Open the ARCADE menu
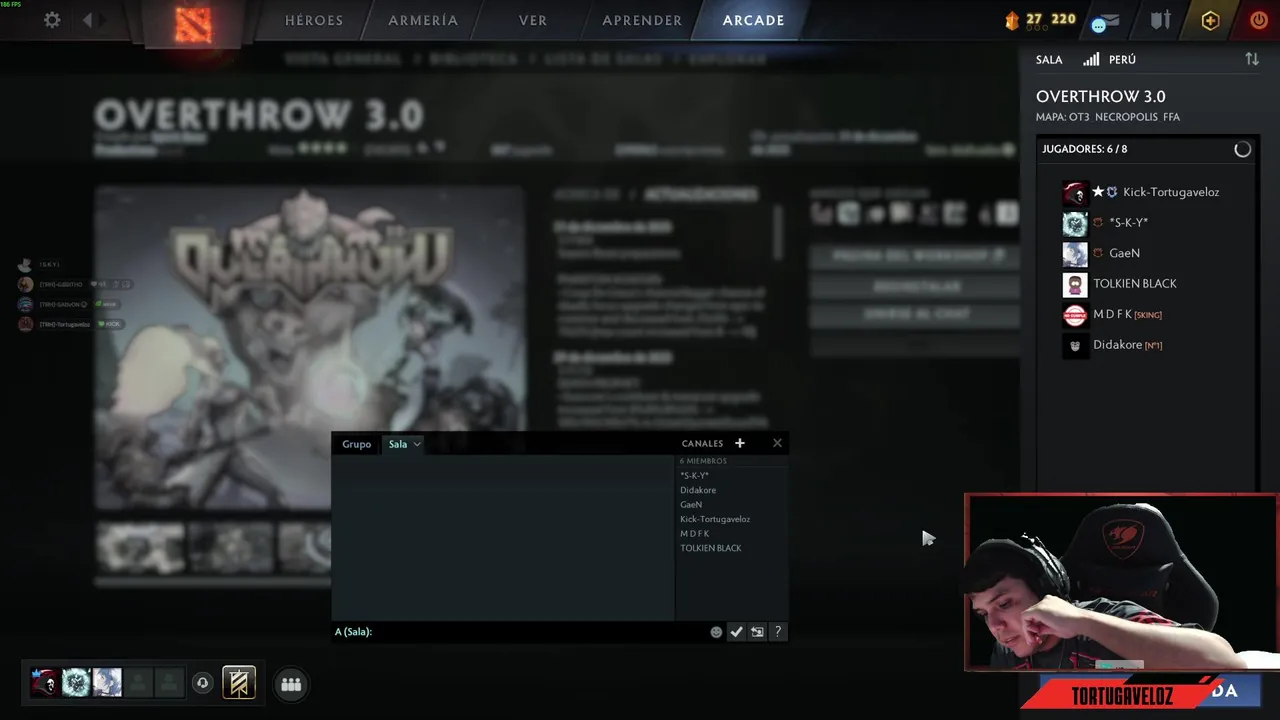This screenshot has width=1280, height=720. point(753,20)
